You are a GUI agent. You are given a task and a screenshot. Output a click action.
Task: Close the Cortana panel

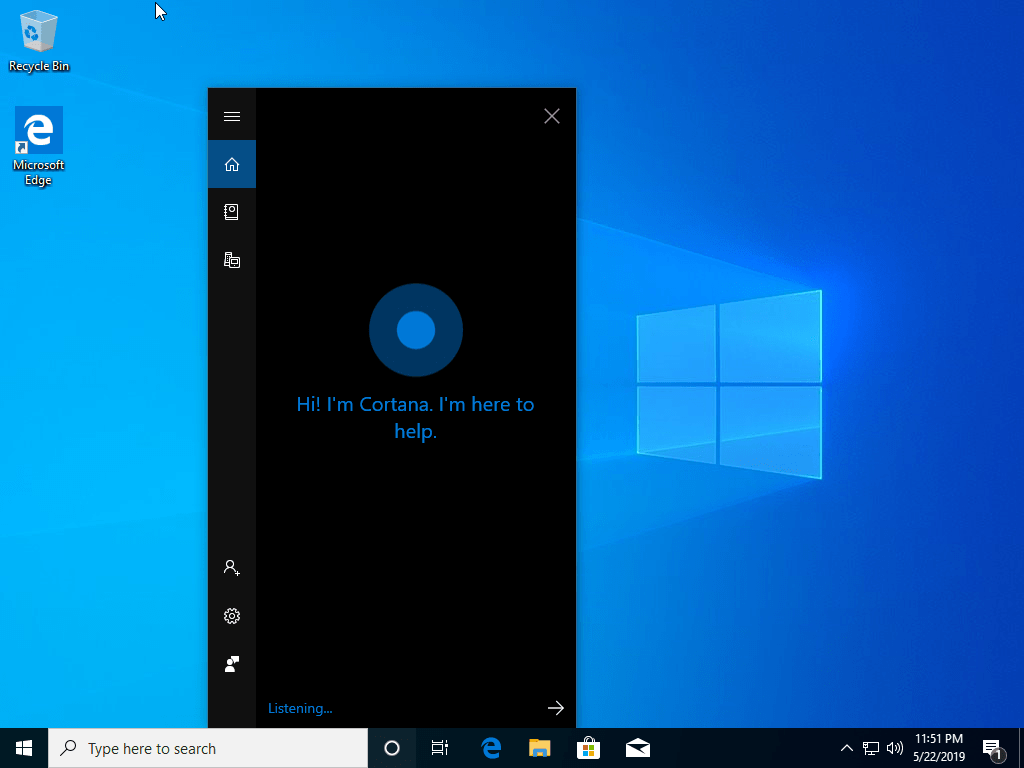[552, 116]
